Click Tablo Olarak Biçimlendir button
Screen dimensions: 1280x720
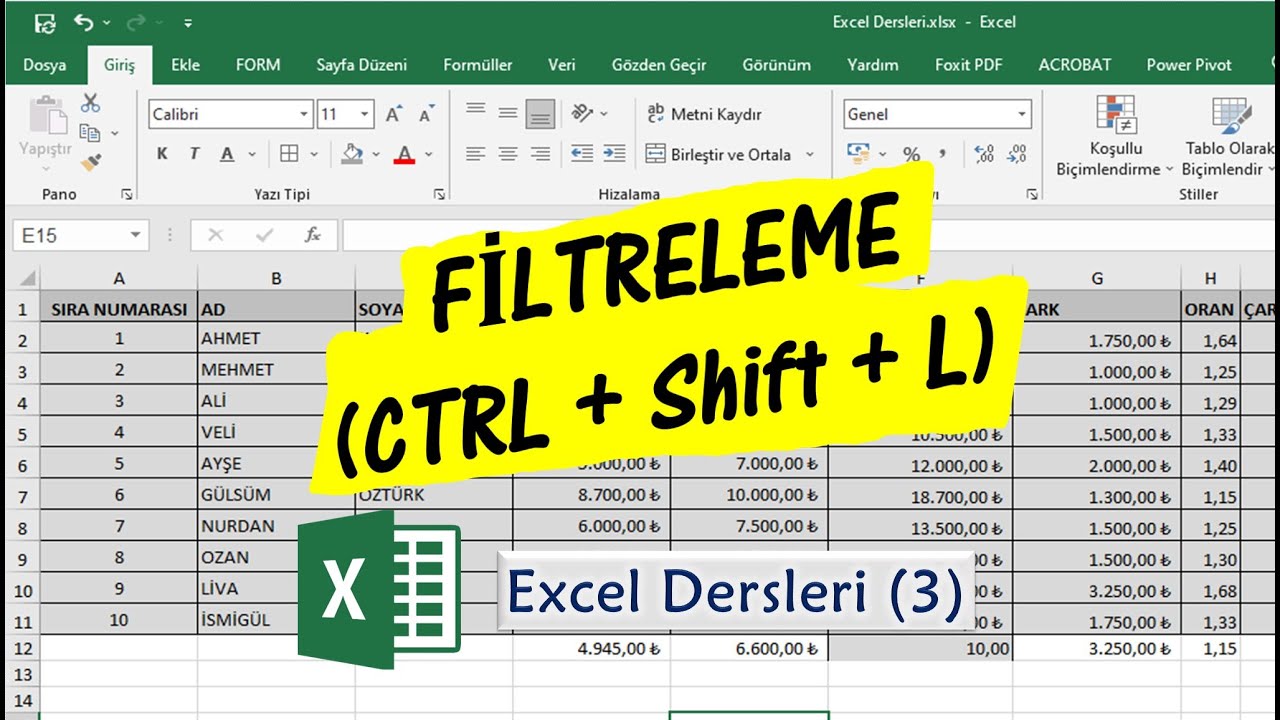1230,137
